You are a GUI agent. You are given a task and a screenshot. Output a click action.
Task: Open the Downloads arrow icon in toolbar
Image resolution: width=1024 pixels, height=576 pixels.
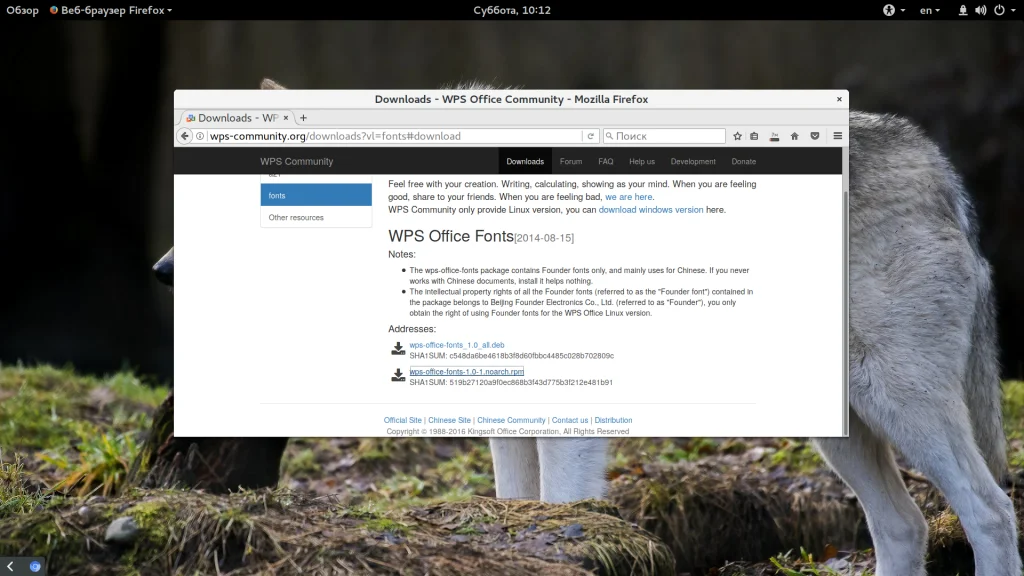[x=774, y=136]
